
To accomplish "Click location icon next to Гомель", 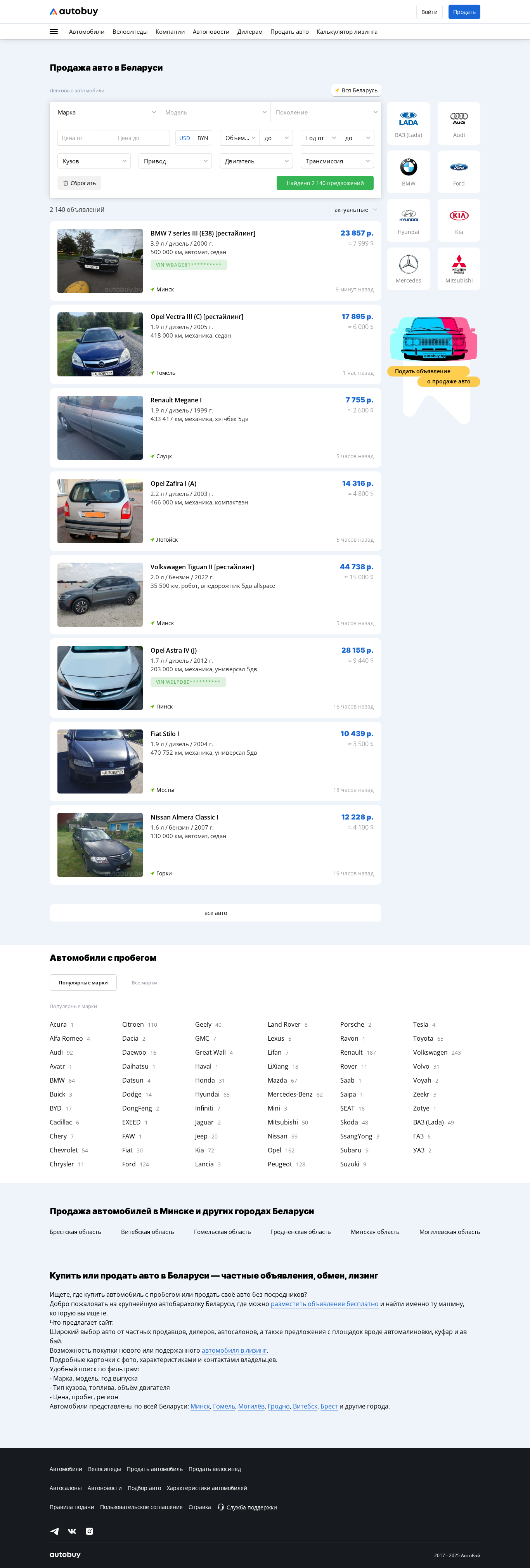I will (x=152, y=373).
